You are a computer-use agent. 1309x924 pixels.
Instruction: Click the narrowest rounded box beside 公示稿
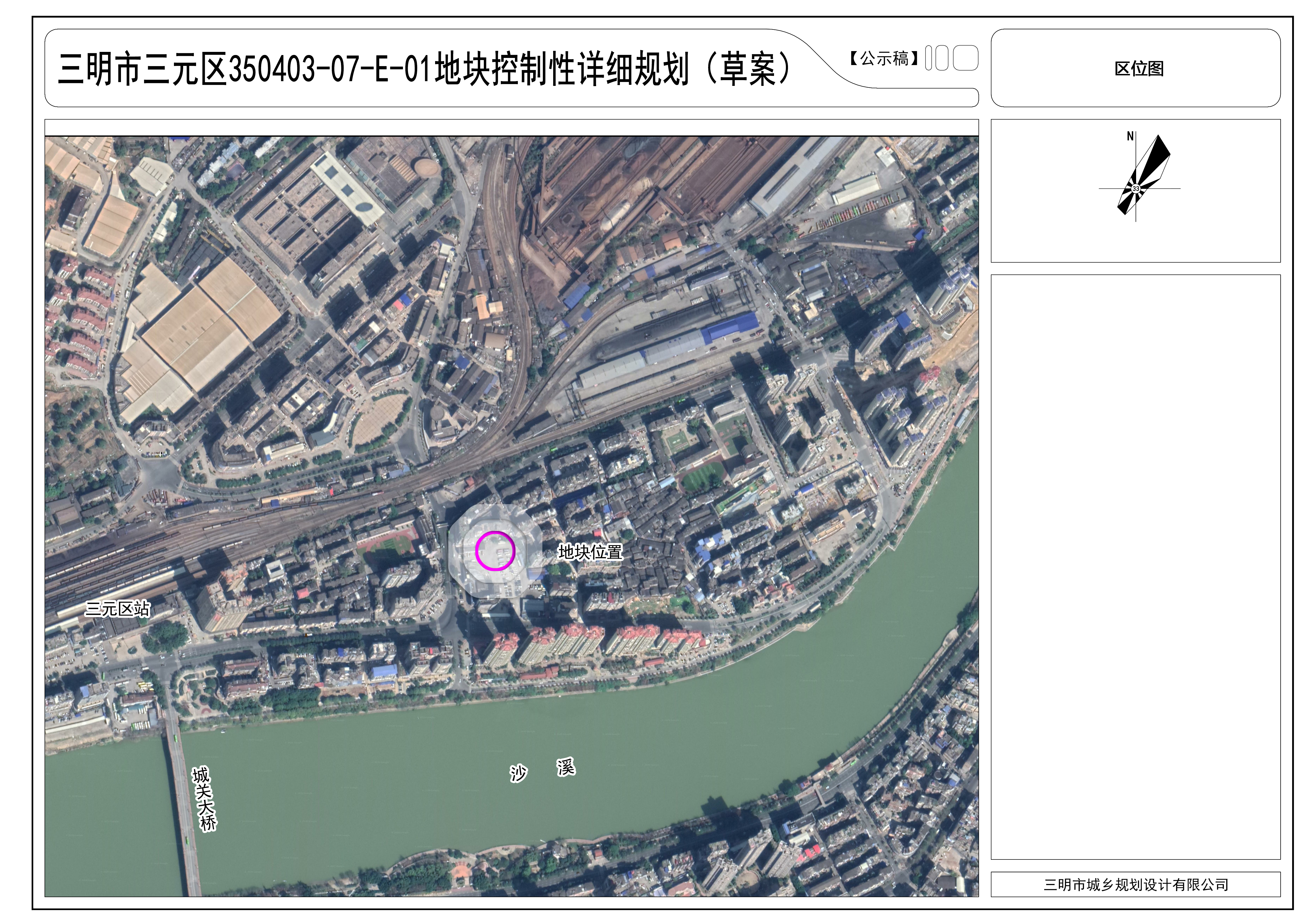929,58
